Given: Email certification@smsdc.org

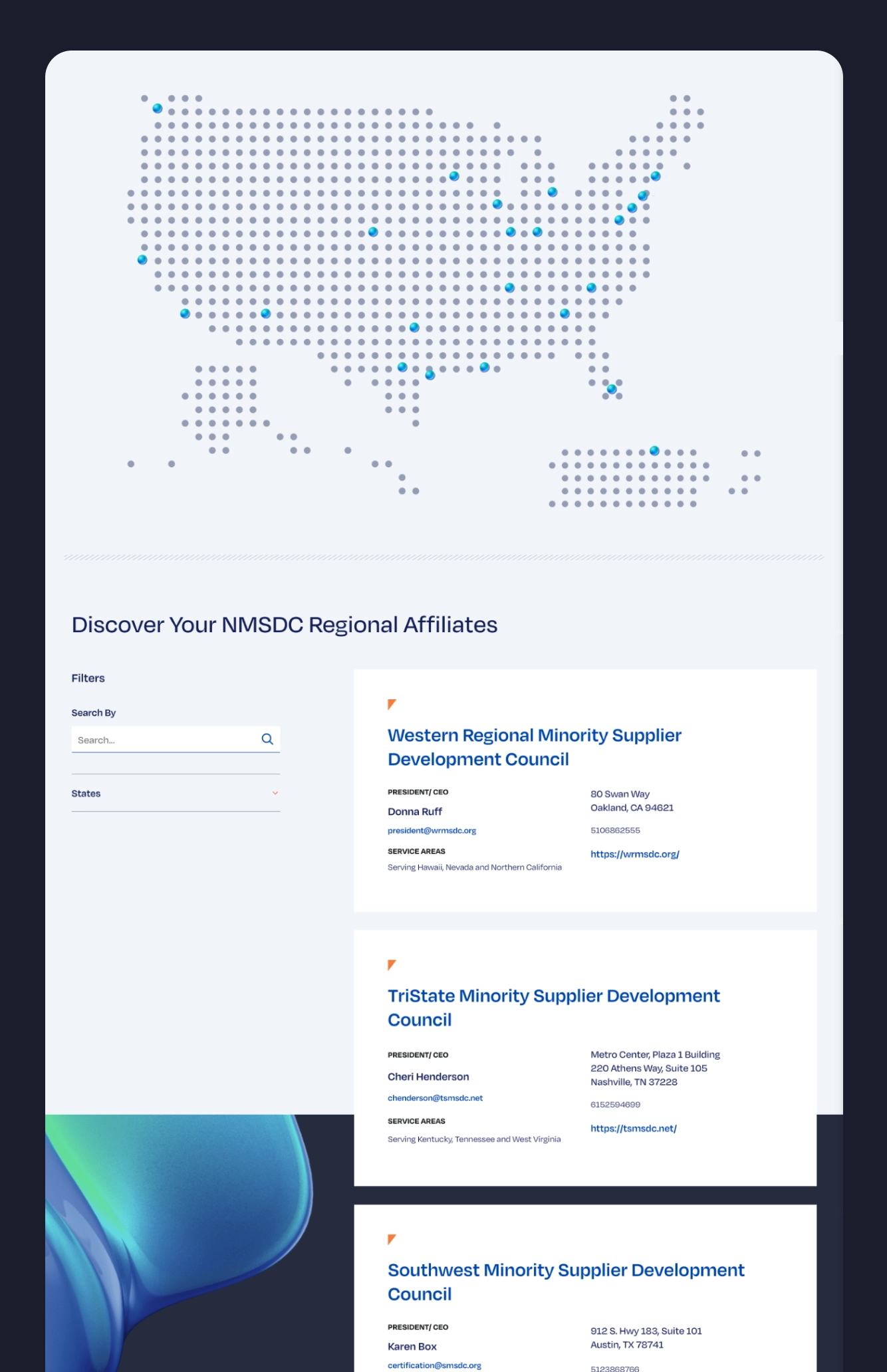Looking at the screenshot, I should [x=434, y=1365].
